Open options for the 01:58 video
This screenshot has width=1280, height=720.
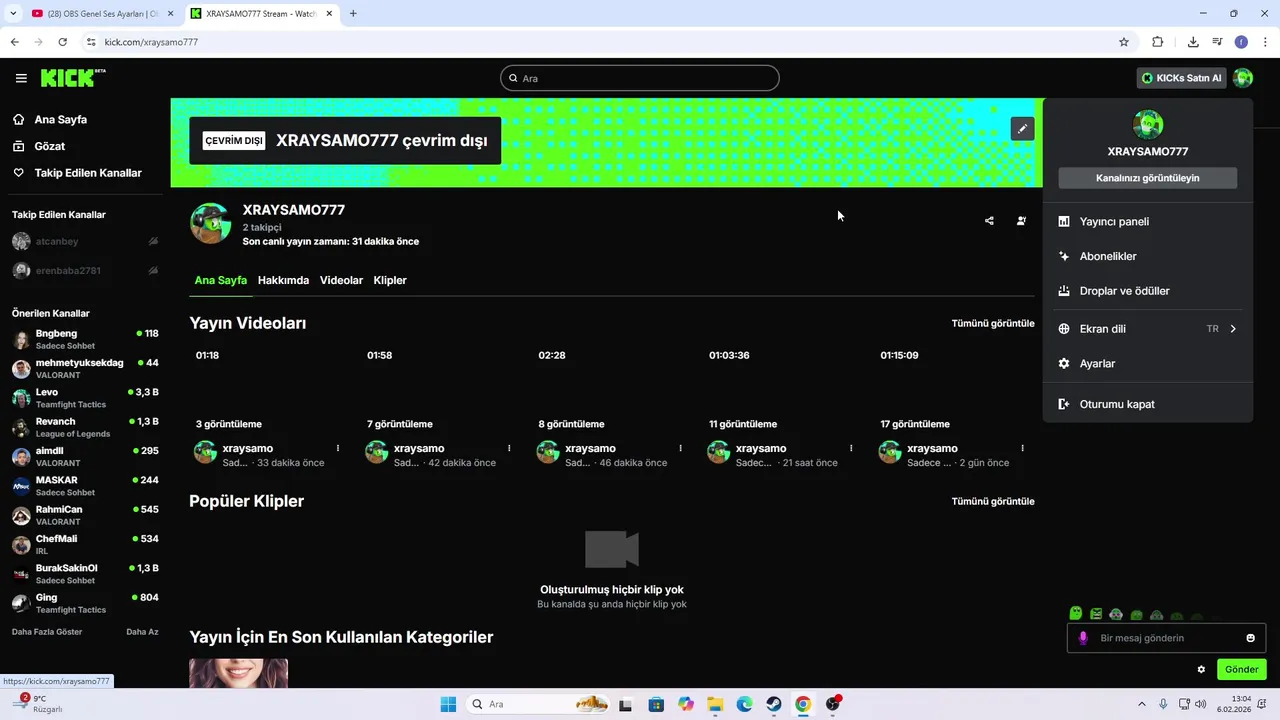(x=509, y=448)
